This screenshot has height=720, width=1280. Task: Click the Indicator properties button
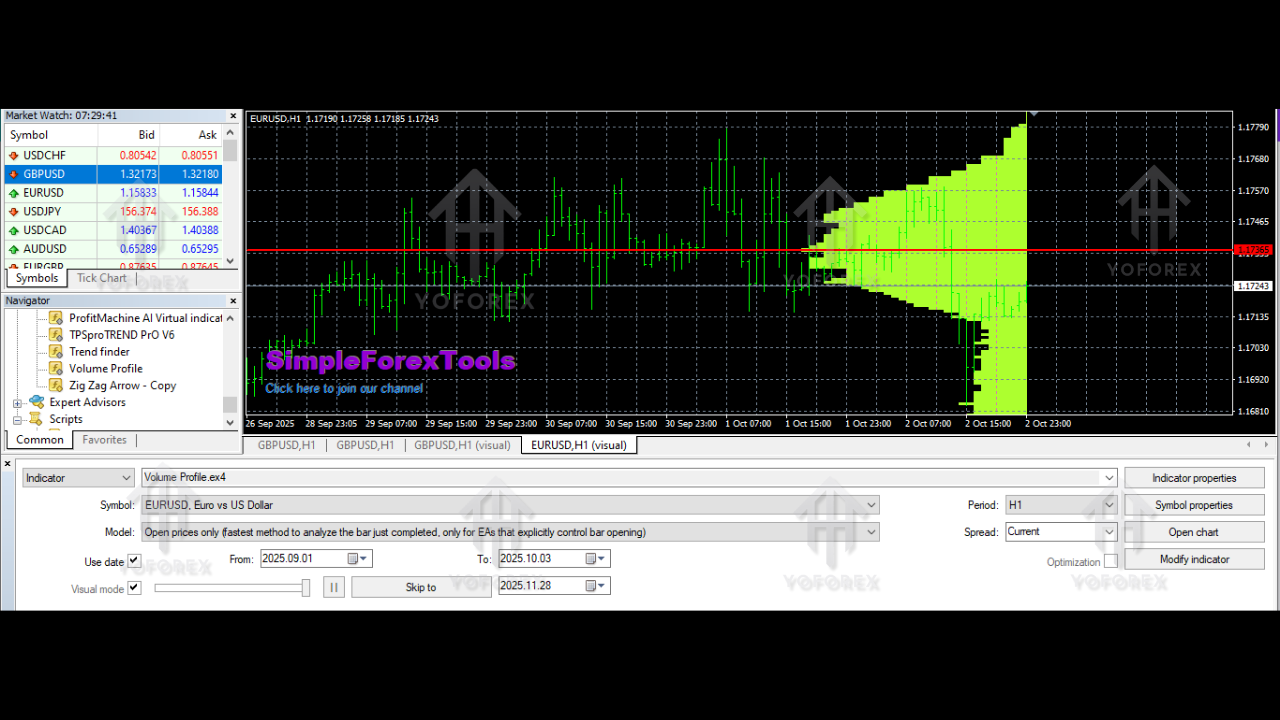pyautogui.click(x=1194, y=477)
